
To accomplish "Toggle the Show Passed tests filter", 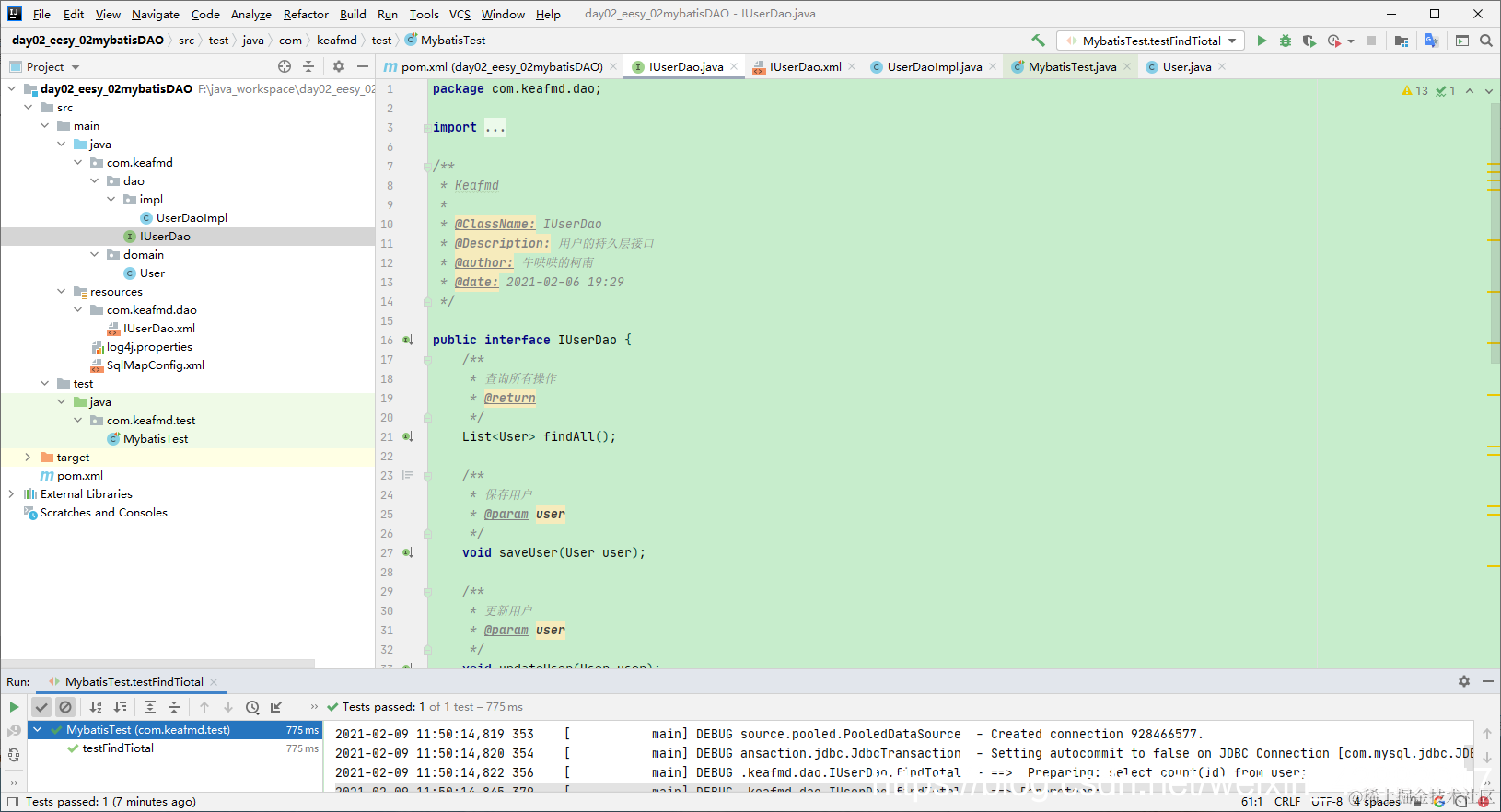I will point(41,707).
